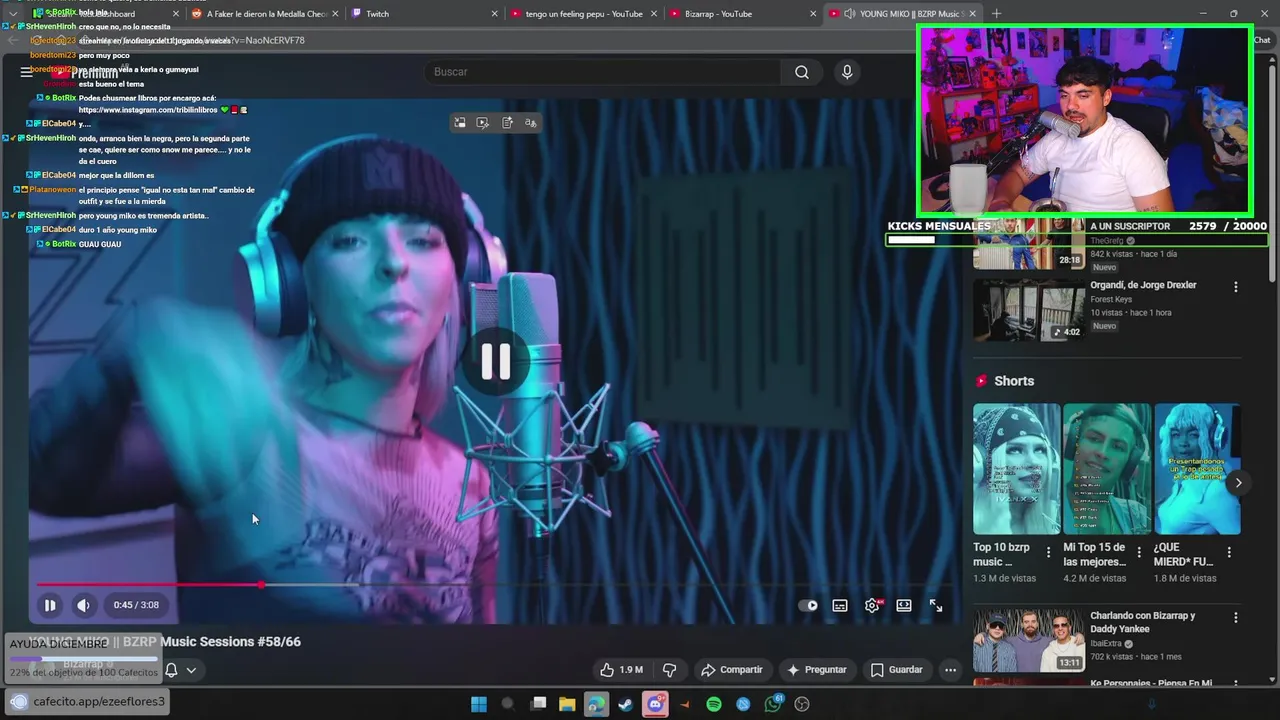Open the Windows Start menu
The width and height of the screenshot is (1280, 720).
(x=479, y=704)
